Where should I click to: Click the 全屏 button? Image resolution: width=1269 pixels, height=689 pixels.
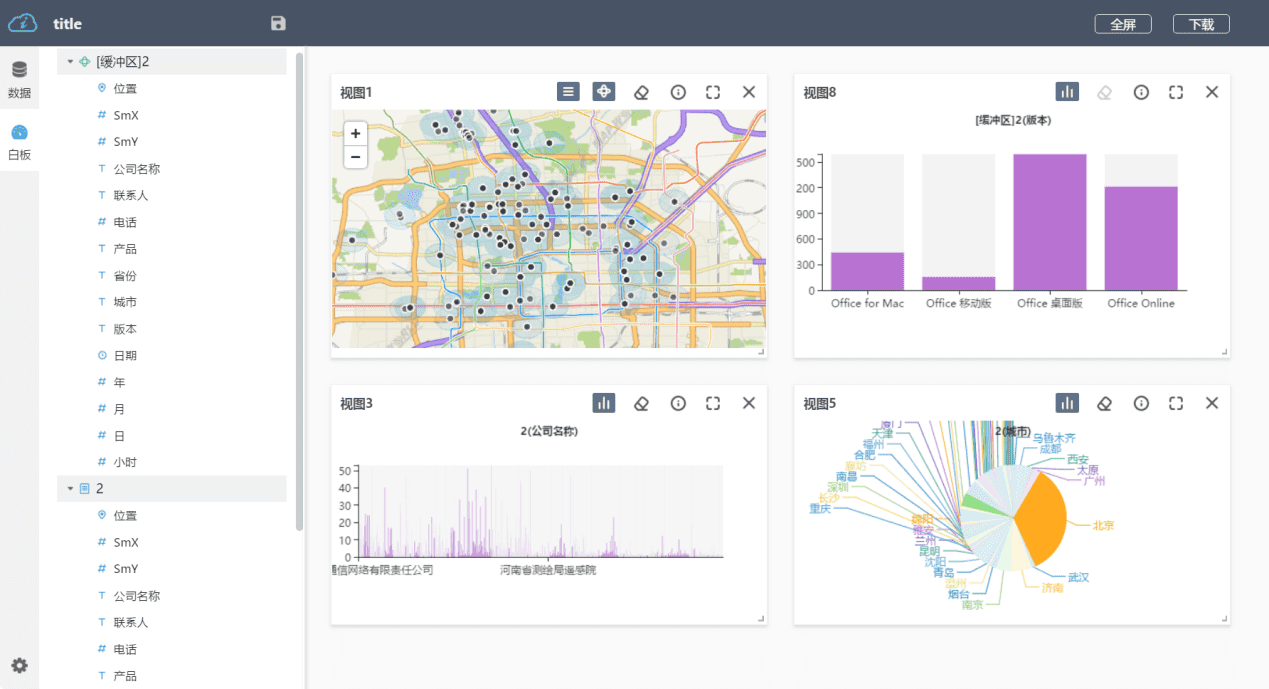click(x=1123, y=24)
